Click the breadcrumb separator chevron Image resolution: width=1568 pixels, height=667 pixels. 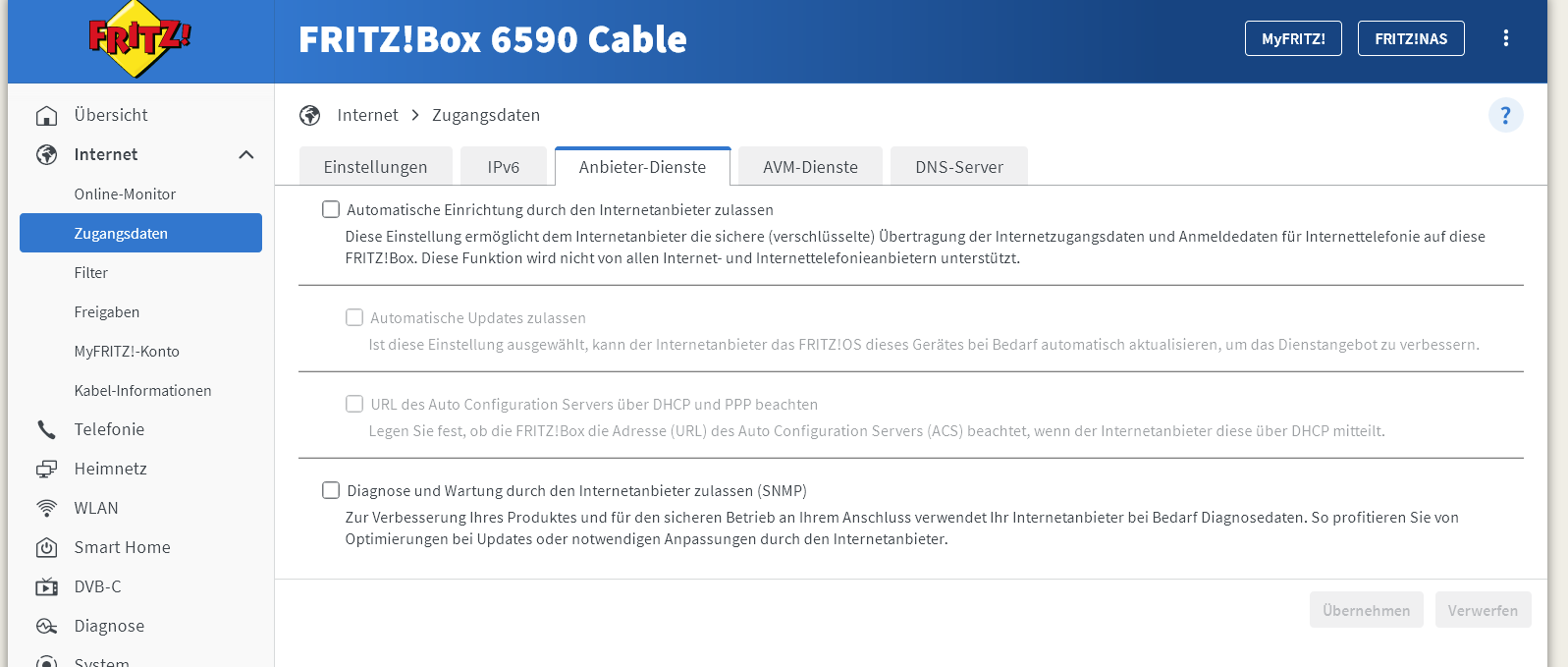click(x=415, y=116)
